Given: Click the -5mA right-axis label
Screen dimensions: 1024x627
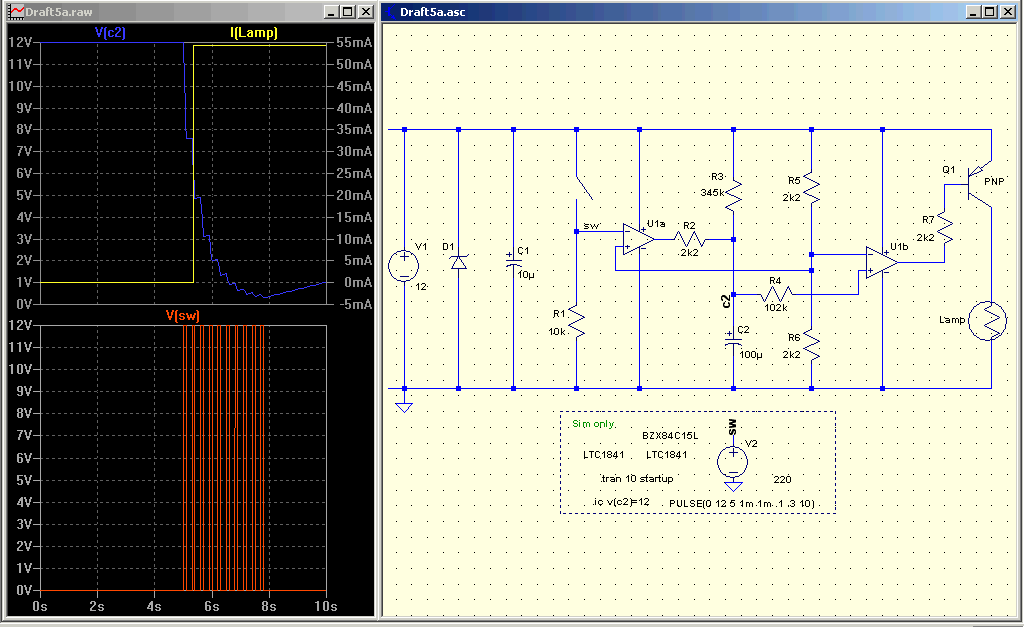Looking at the screenshot, I should (x=357, y=304).
